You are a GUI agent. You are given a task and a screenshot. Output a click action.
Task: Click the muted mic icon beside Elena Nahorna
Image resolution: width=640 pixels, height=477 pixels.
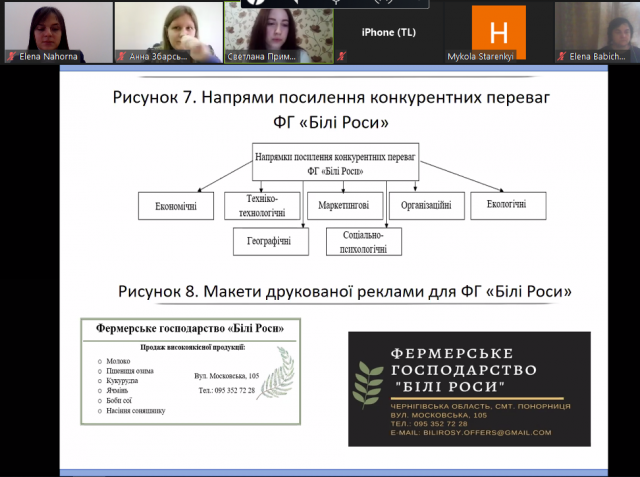click(11, 56)
